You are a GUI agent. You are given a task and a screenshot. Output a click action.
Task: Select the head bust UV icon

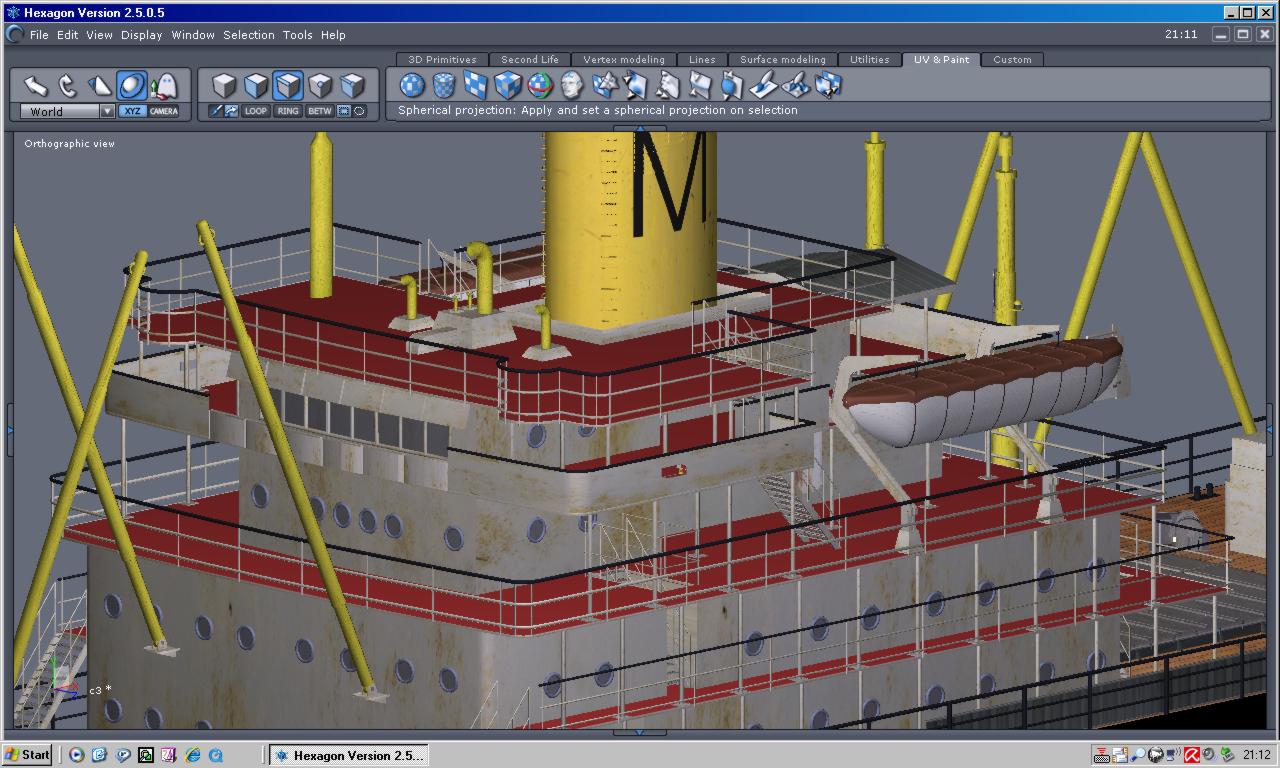coord(572,85)
